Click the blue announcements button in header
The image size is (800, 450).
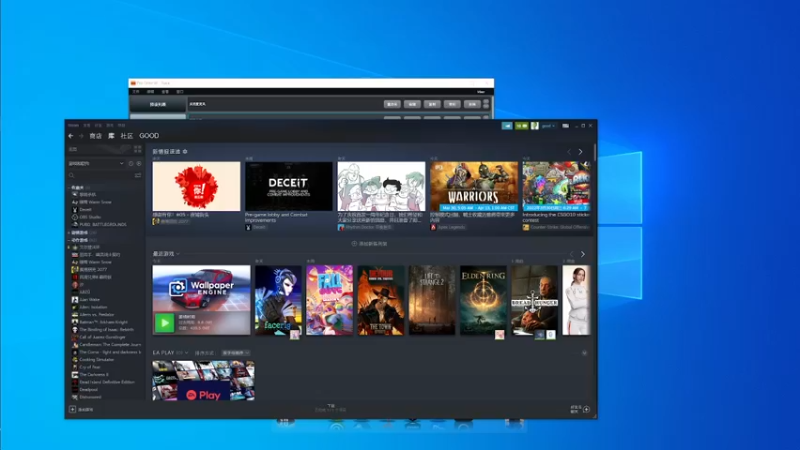point(507,126)
